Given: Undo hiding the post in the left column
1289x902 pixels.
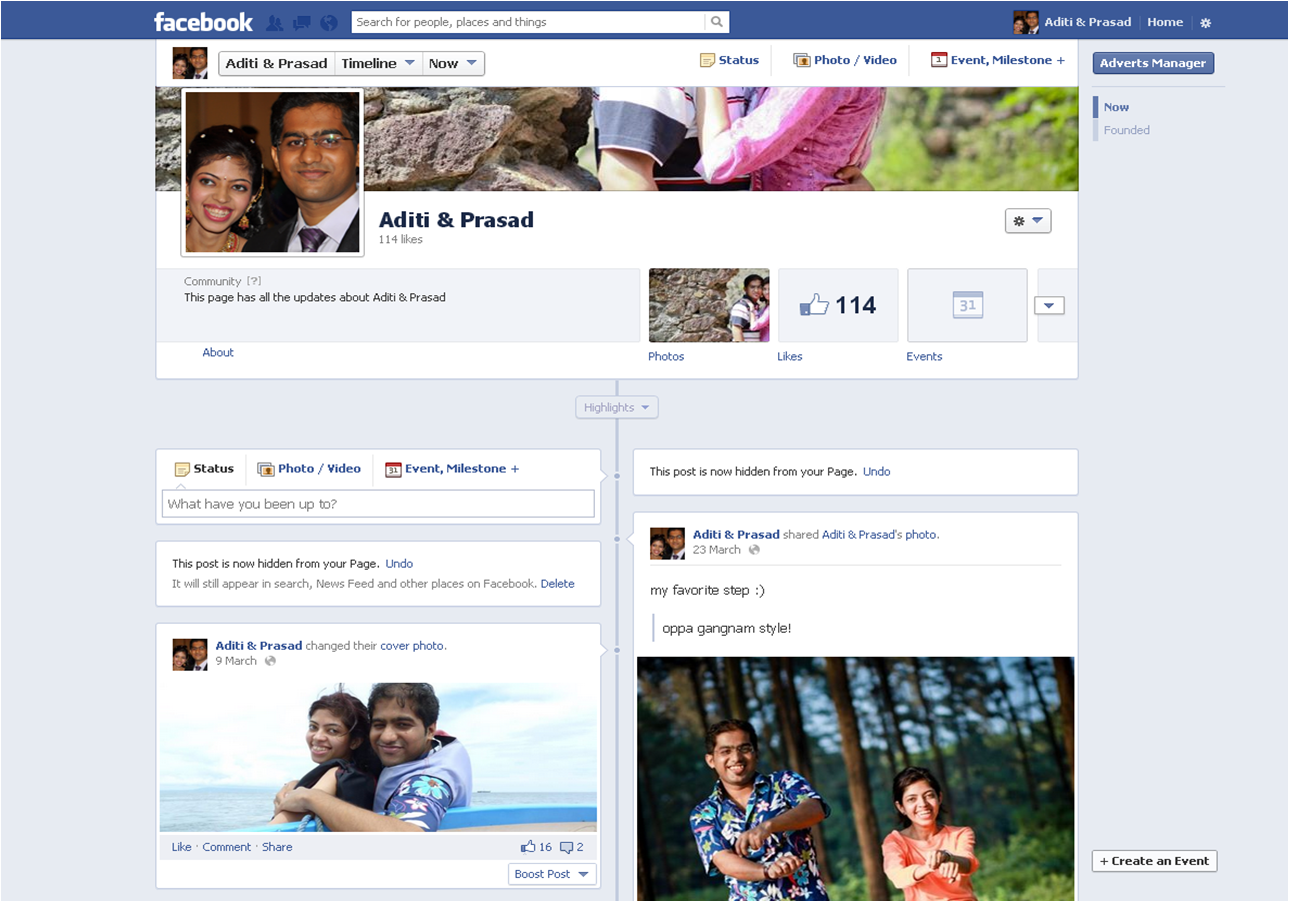Looking at the screenshot, I should click(x=399, y=564).
